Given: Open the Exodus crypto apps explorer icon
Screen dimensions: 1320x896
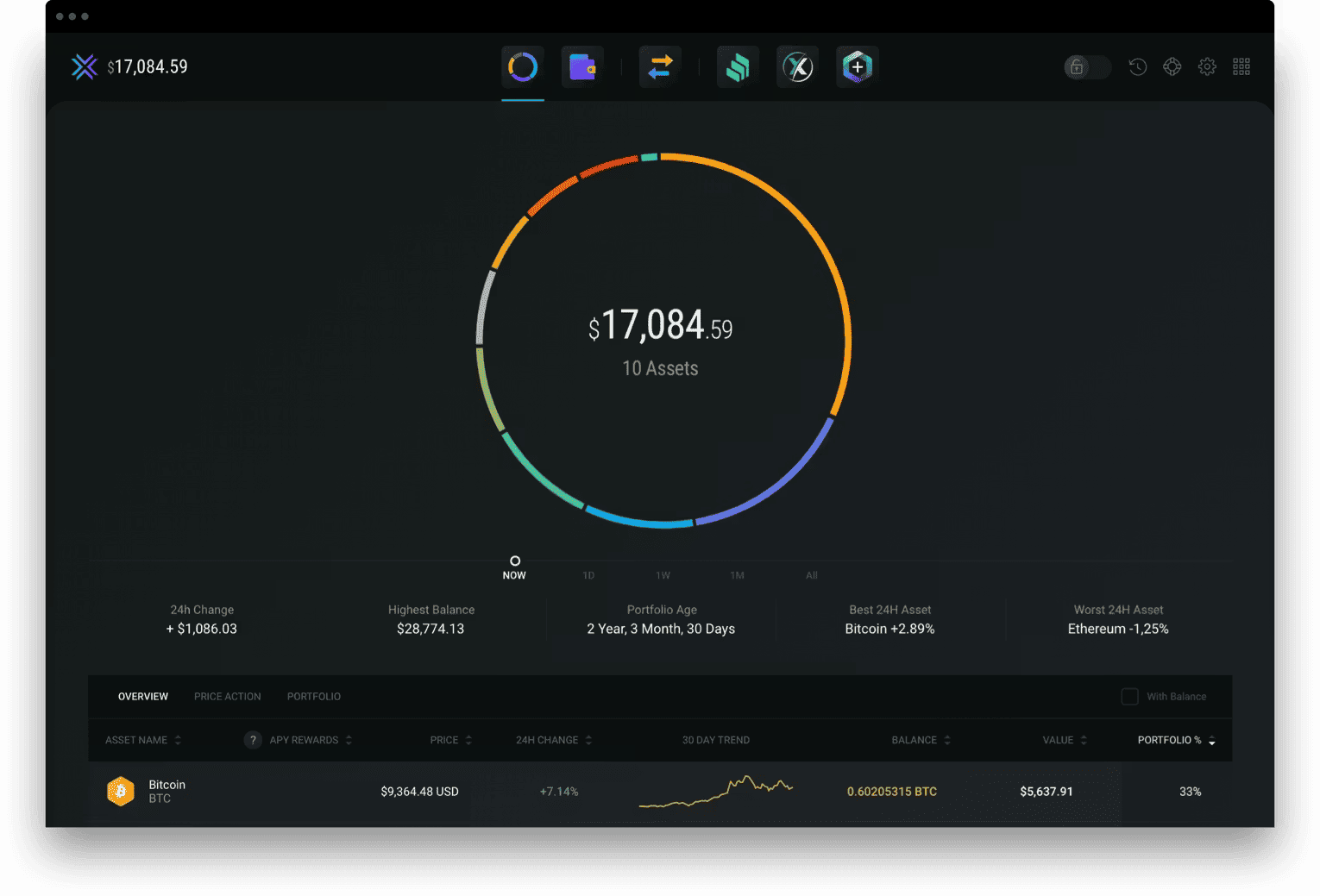Looking at the screenshot, I should point(797,66).
